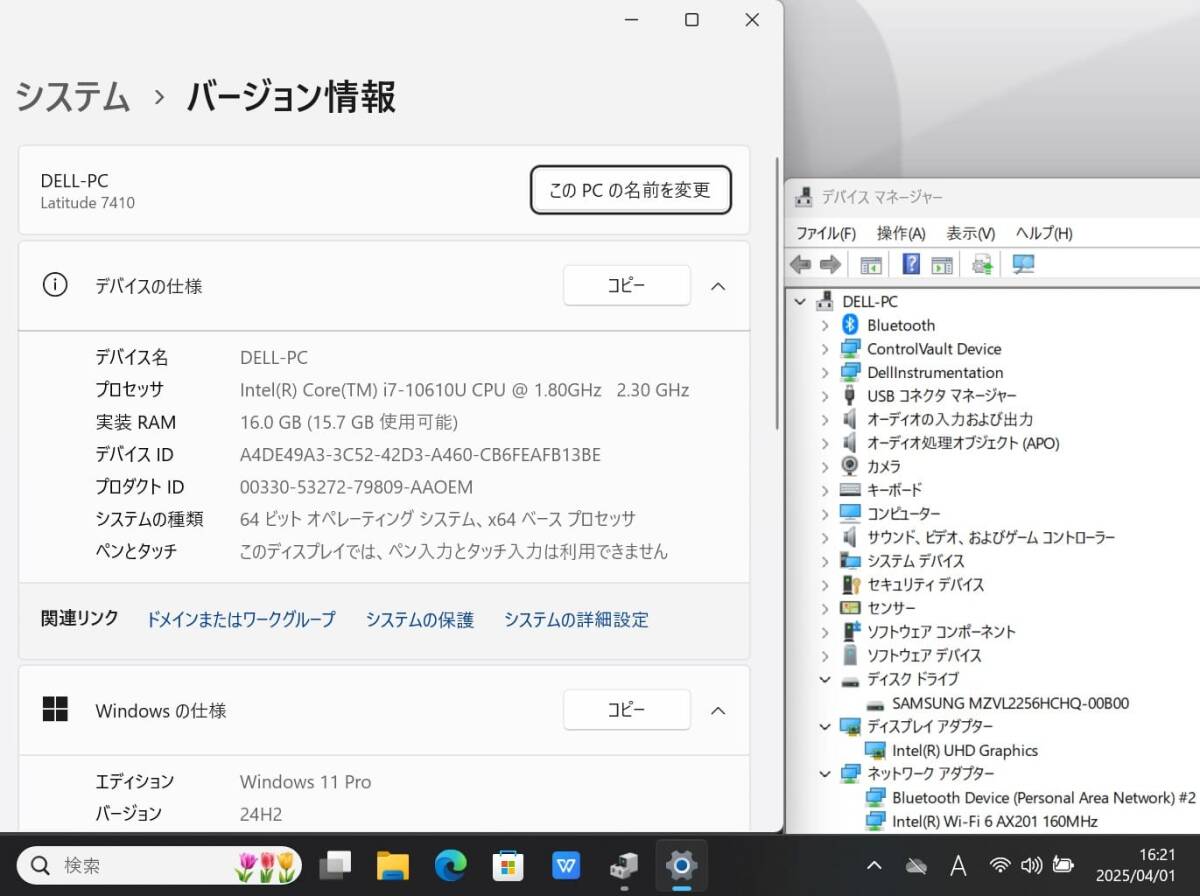Select Intel(R) Wi-Fi 6 AX201 160MHz
This screenshot has width=1200, height=896.
coord(995,821)
